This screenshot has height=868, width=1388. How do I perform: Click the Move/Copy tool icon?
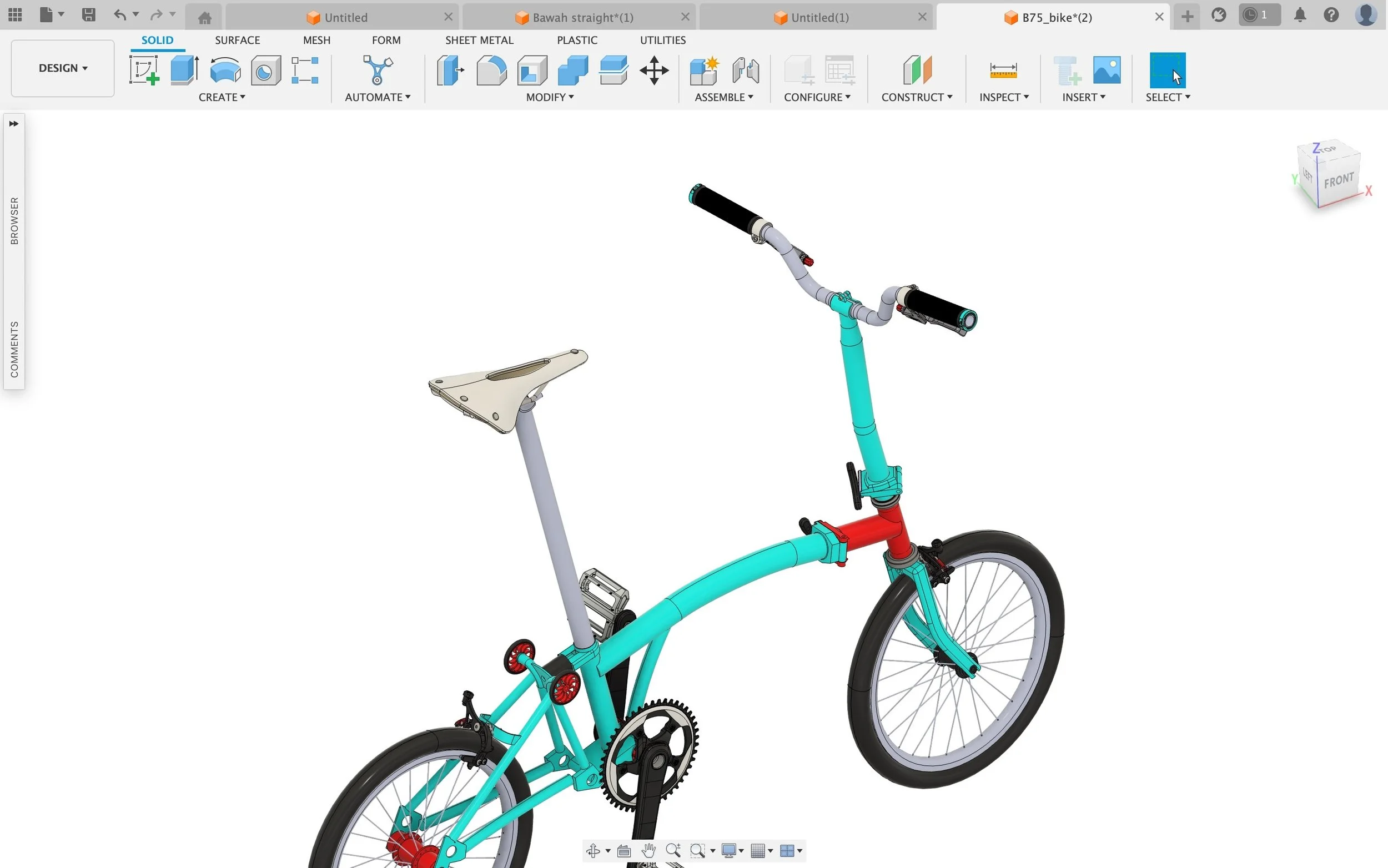tap(654, 70)
